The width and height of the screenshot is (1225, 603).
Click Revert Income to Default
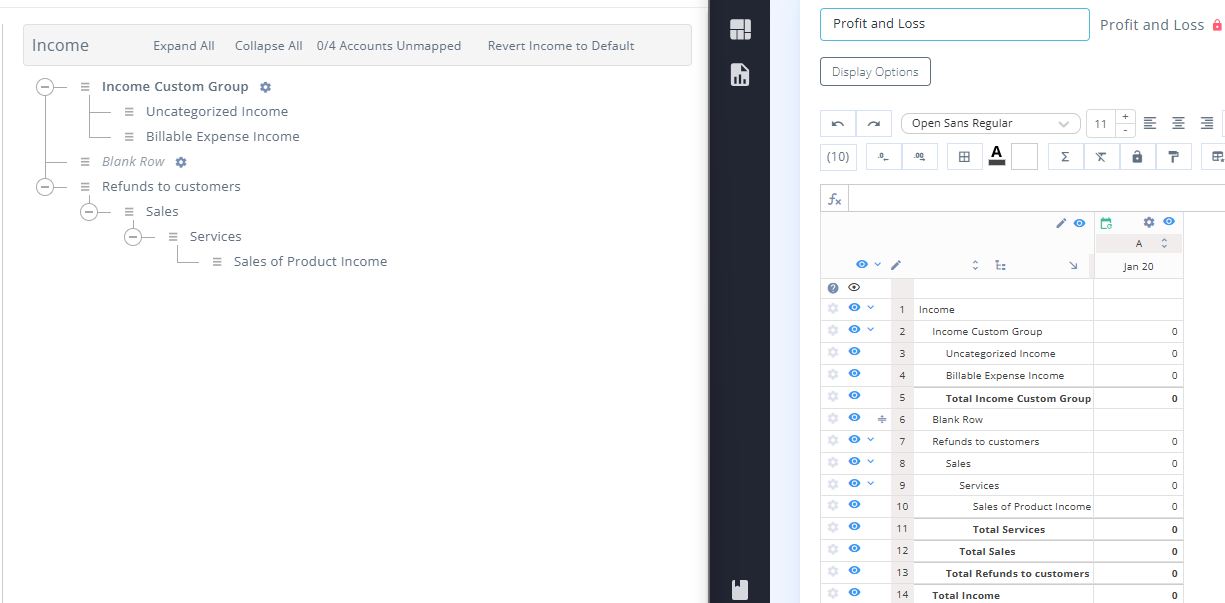click(561, 46)
